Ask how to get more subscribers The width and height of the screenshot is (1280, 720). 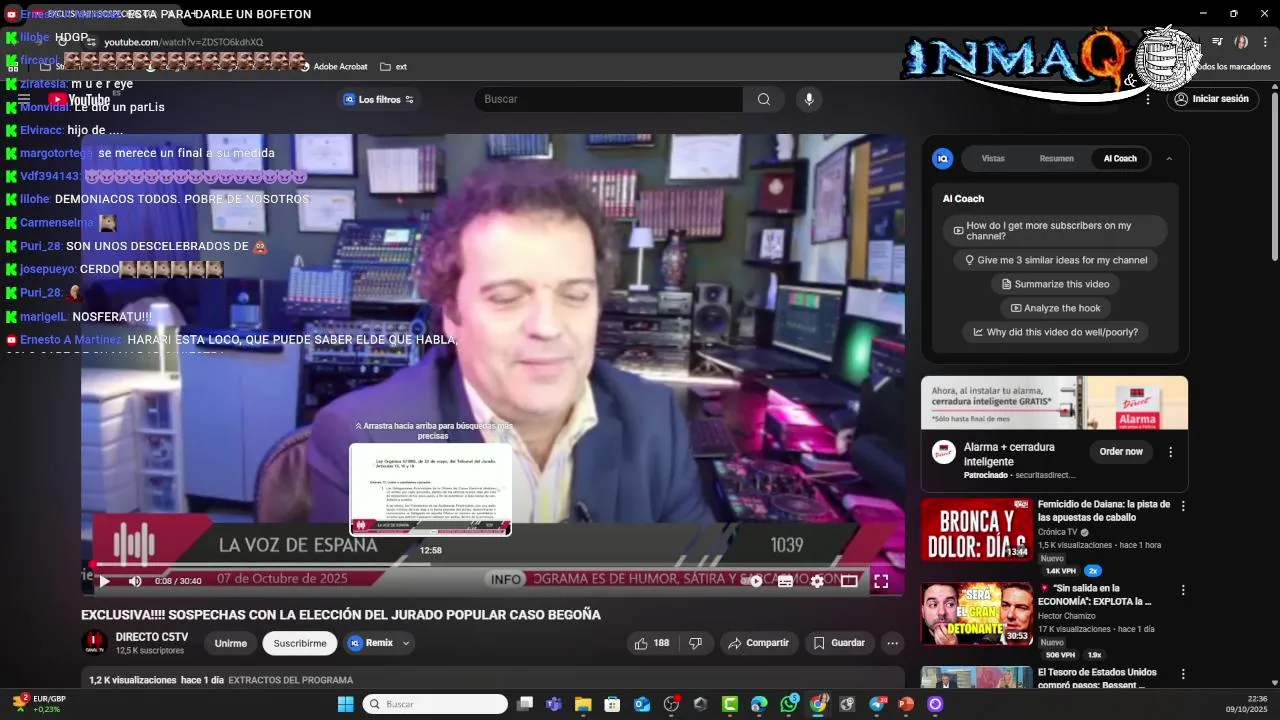1054,231
